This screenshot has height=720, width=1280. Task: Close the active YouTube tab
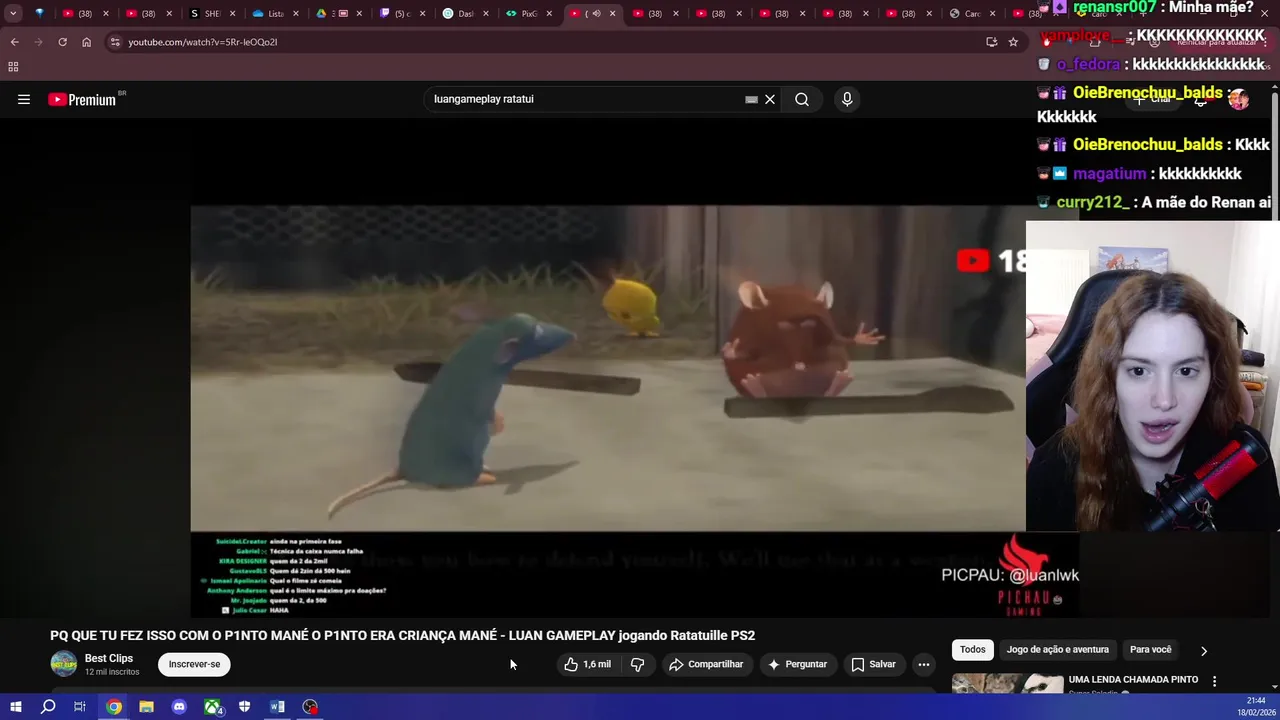point(612,14)
